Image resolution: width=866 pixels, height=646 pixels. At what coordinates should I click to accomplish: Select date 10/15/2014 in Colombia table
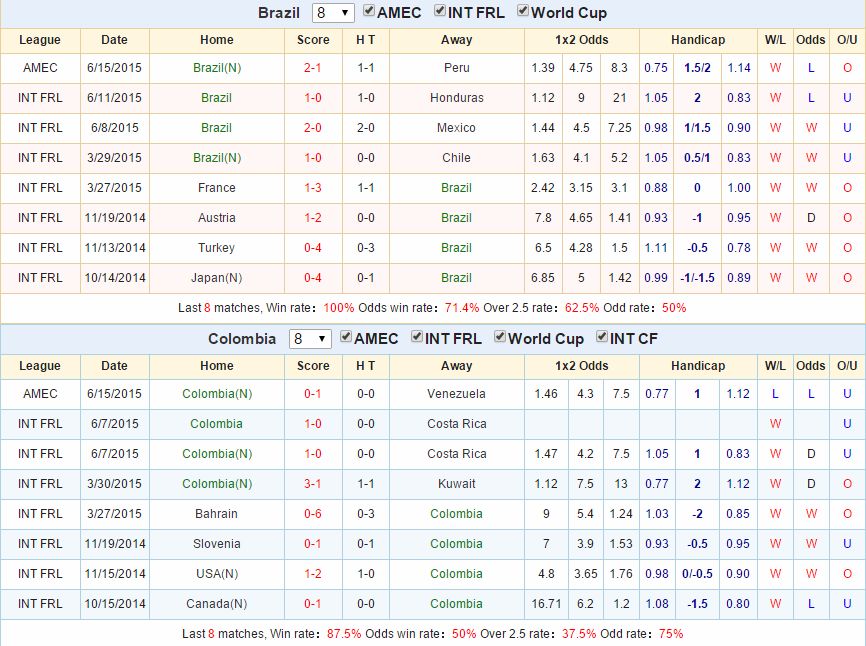click(115, 603)
